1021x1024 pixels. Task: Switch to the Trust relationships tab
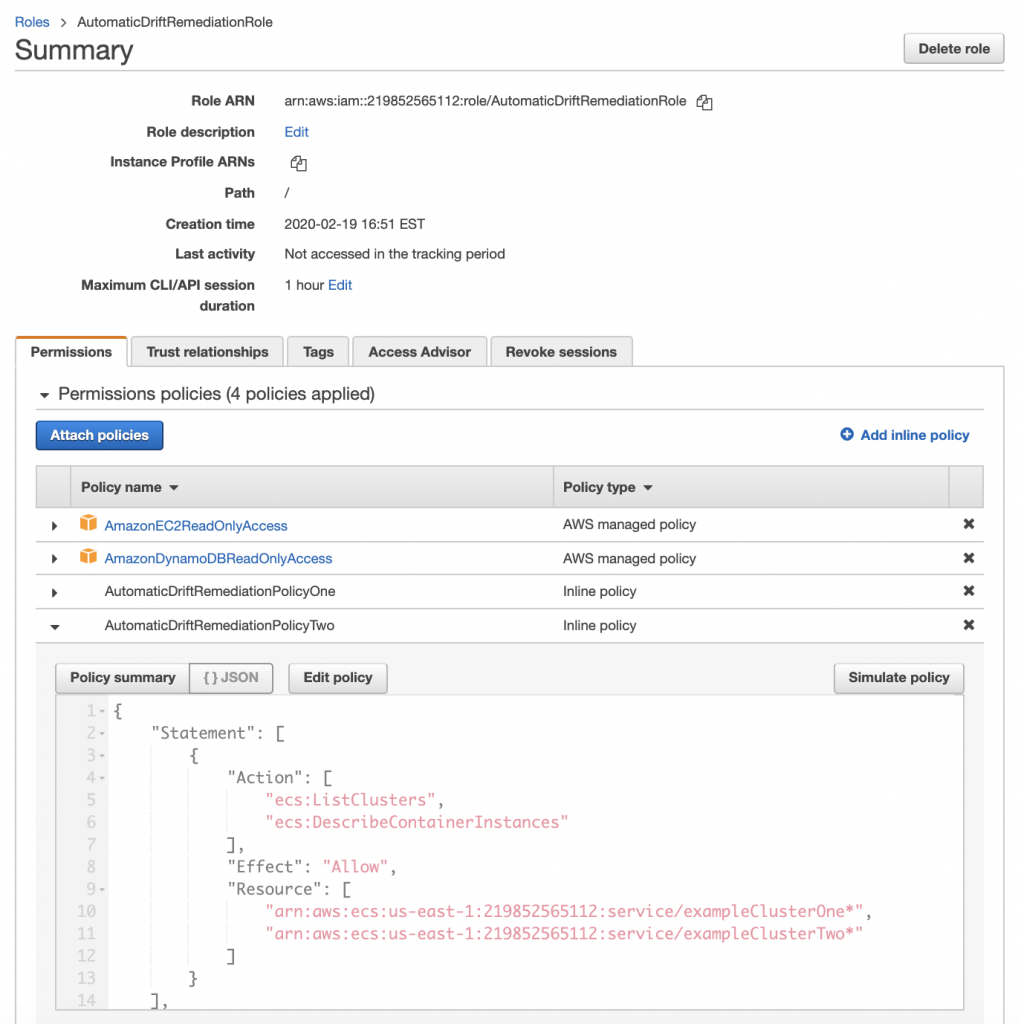pyautogui.click(x=207, y=352)
